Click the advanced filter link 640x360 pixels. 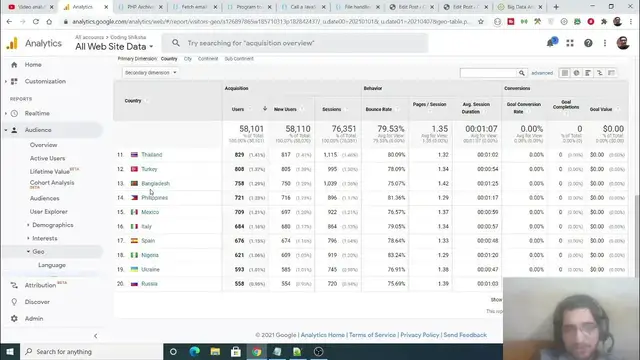coord(542,73)
